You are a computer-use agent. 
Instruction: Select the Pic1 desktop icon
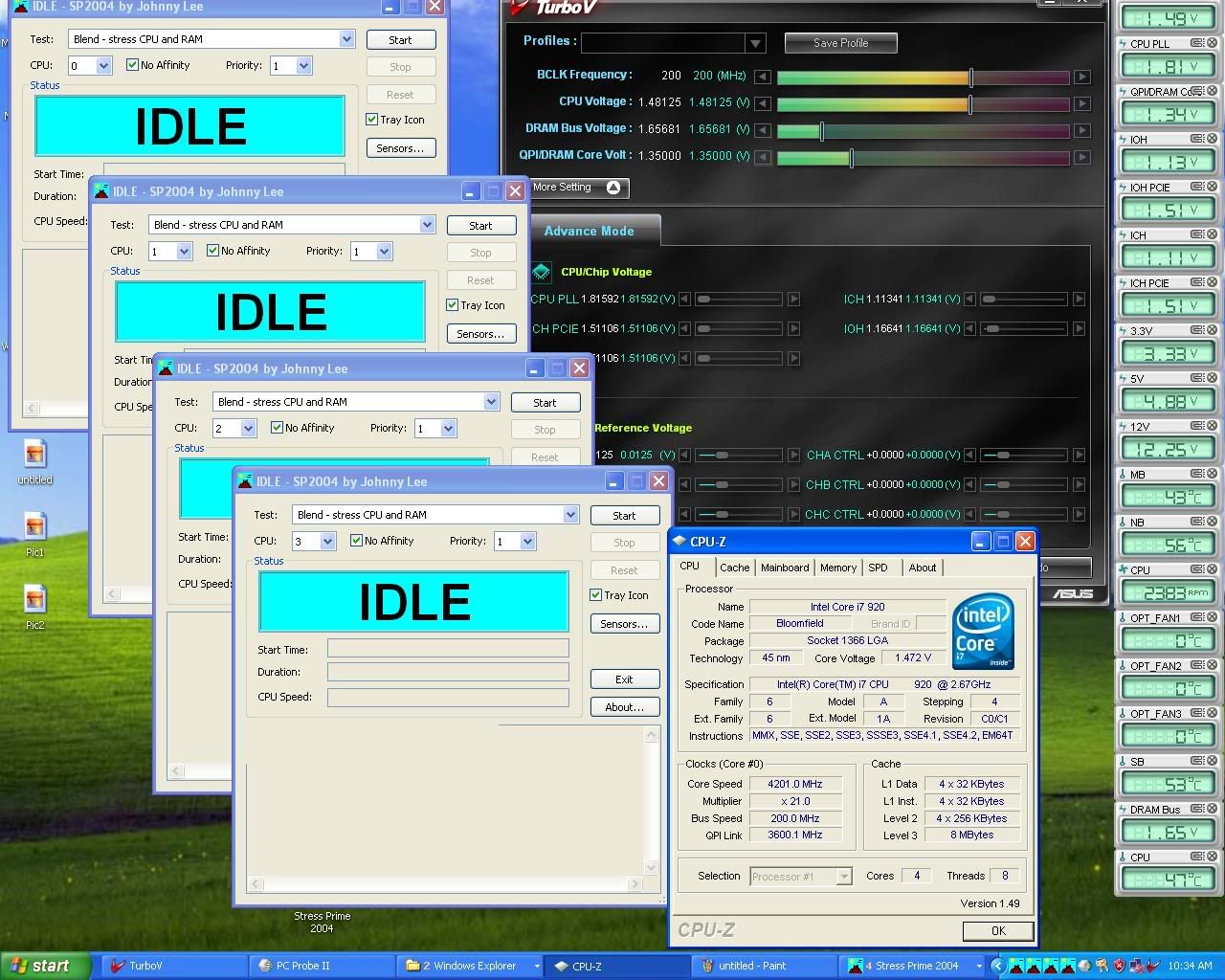[x=34, y=534]
